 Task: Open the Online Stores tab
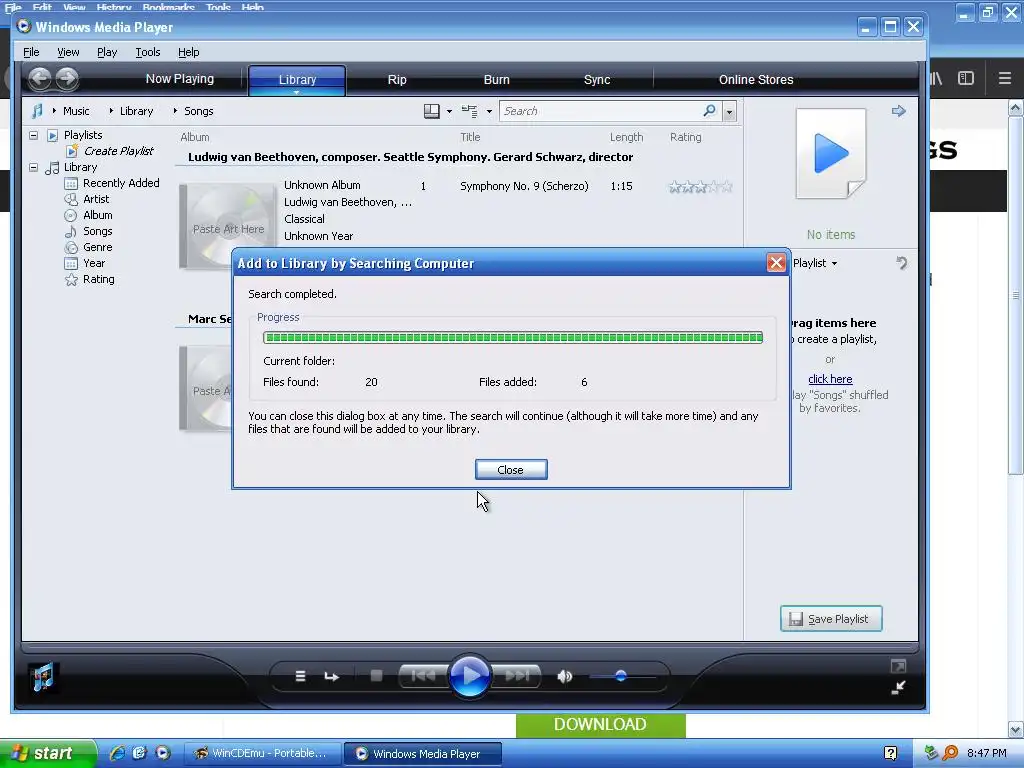click(x=756, y=80)
